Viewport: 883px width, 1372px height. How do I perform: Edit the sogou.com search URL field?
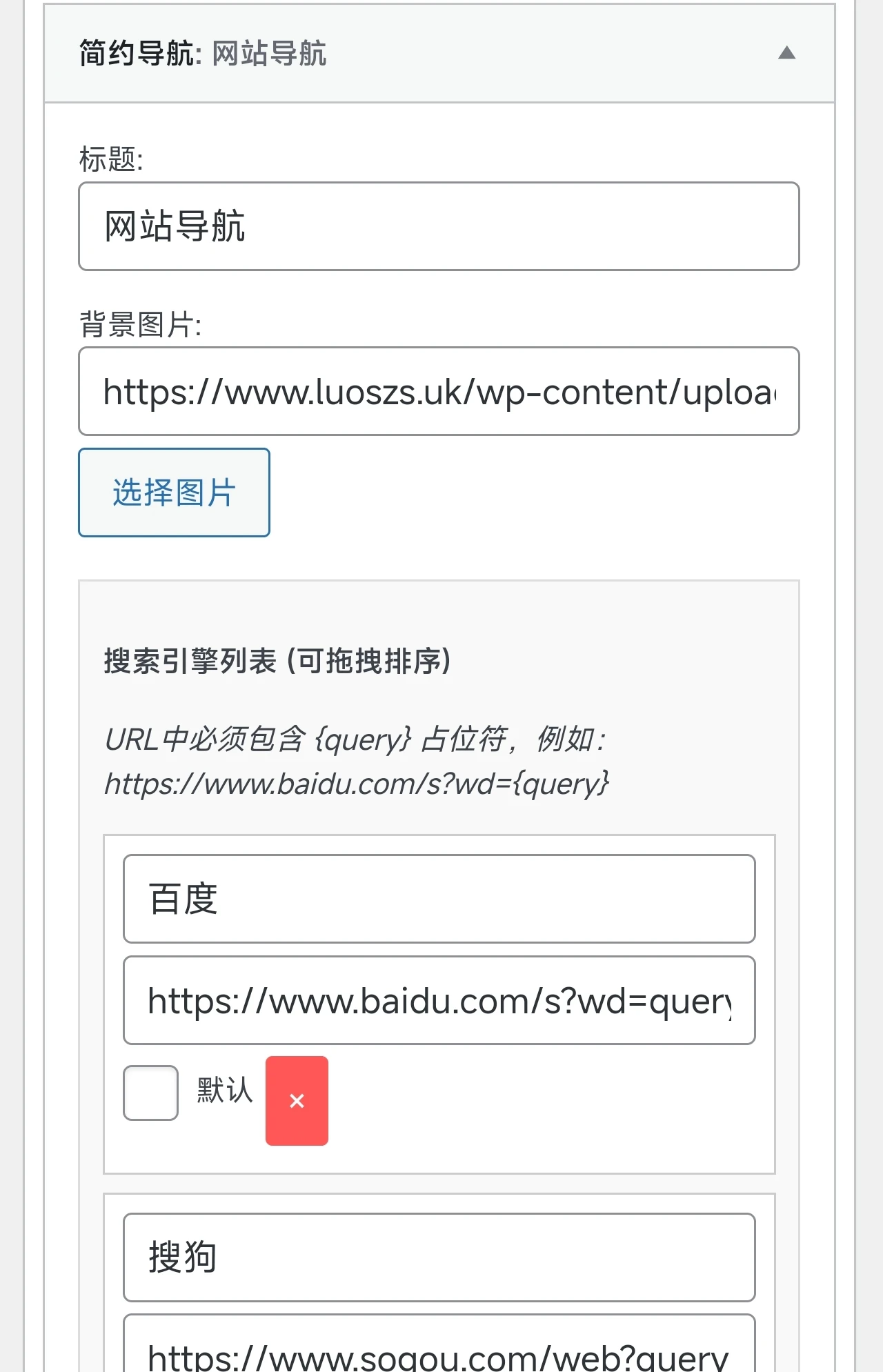pyautogui.click(x=439, y=1344)
